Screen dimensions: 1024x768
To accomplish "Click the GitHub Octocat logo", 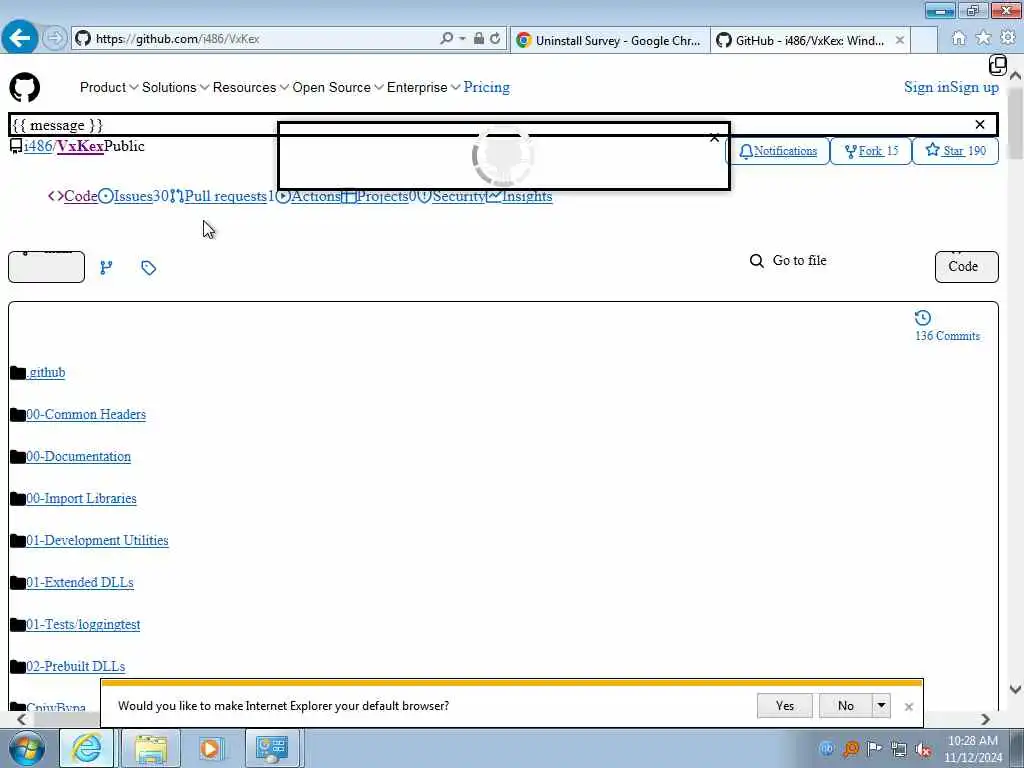I will (25, 88).
